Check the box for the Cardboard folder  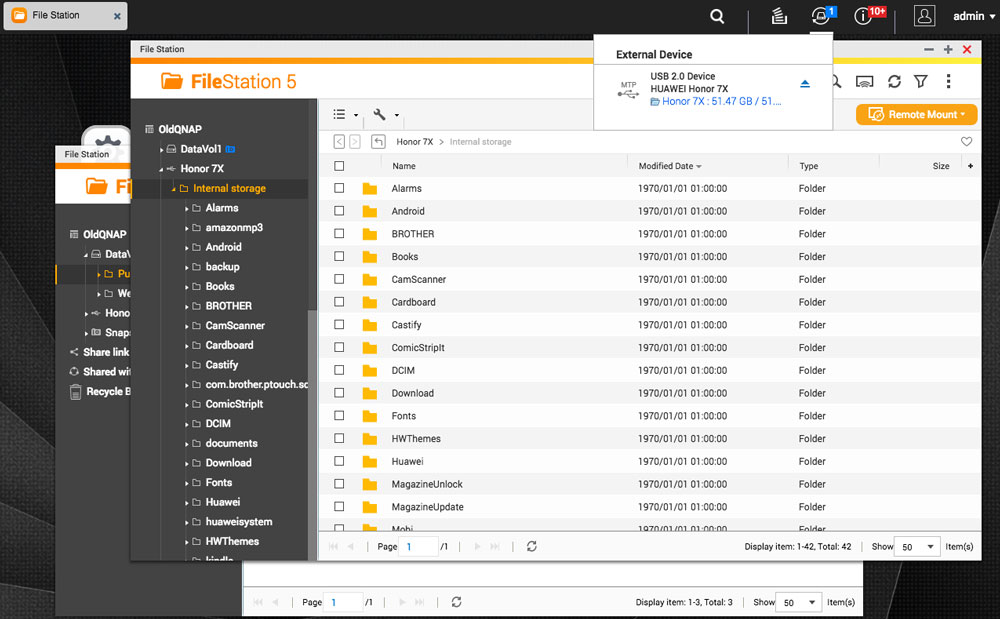tap(339, 302)
